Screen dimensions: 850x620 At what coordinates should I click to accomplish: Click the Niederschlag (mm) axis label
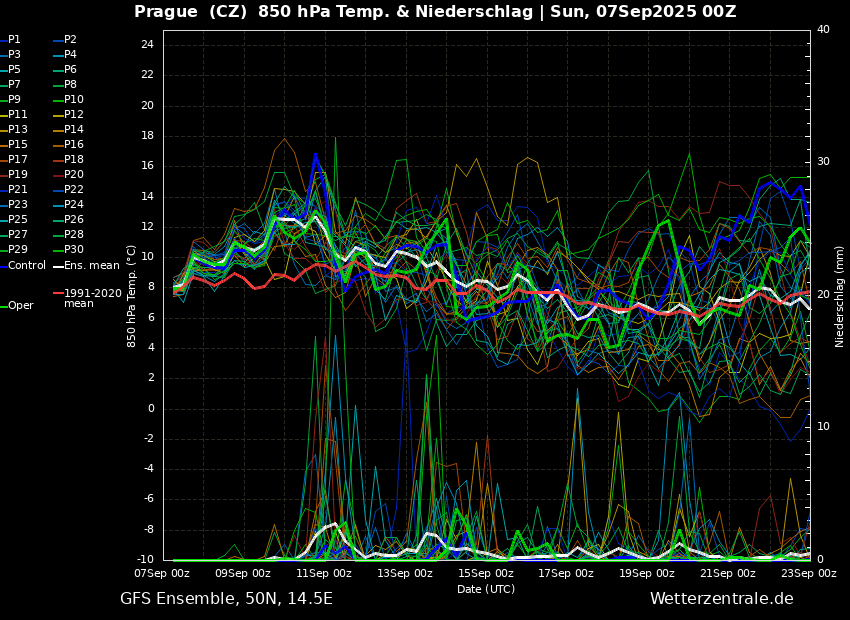click(x=840, y=296)
